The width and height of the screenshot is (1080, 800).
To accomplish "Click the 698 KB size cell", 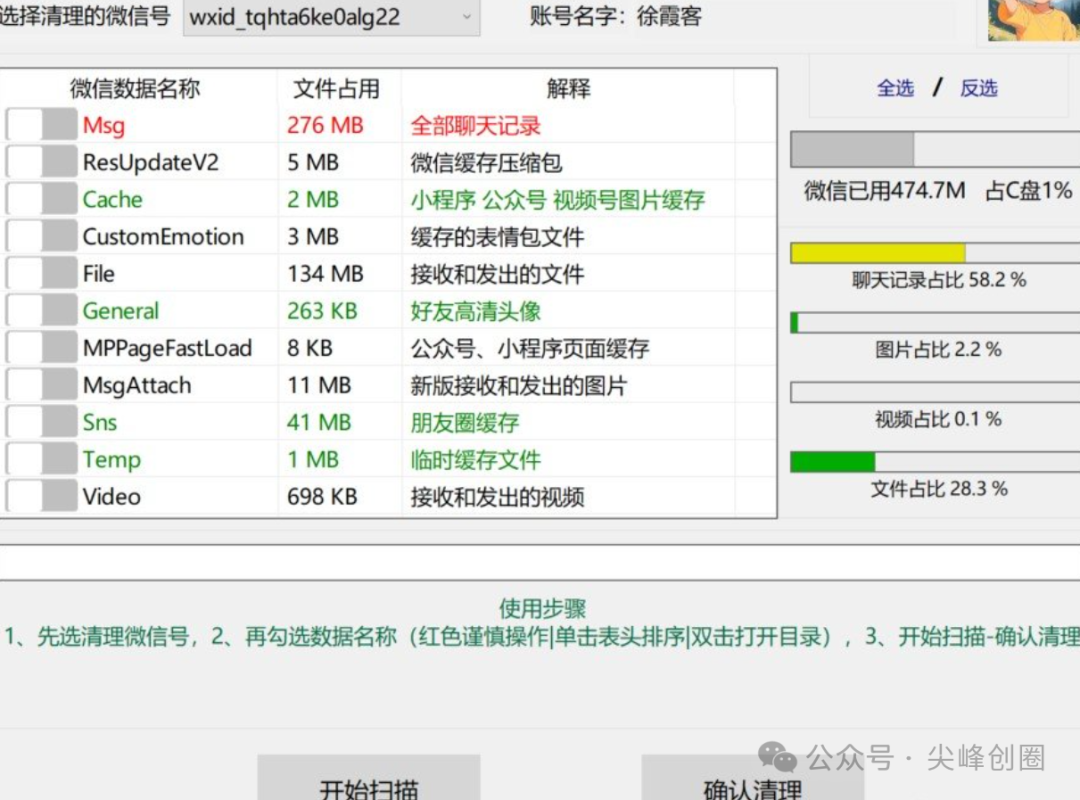I will [x=322, y=497].
